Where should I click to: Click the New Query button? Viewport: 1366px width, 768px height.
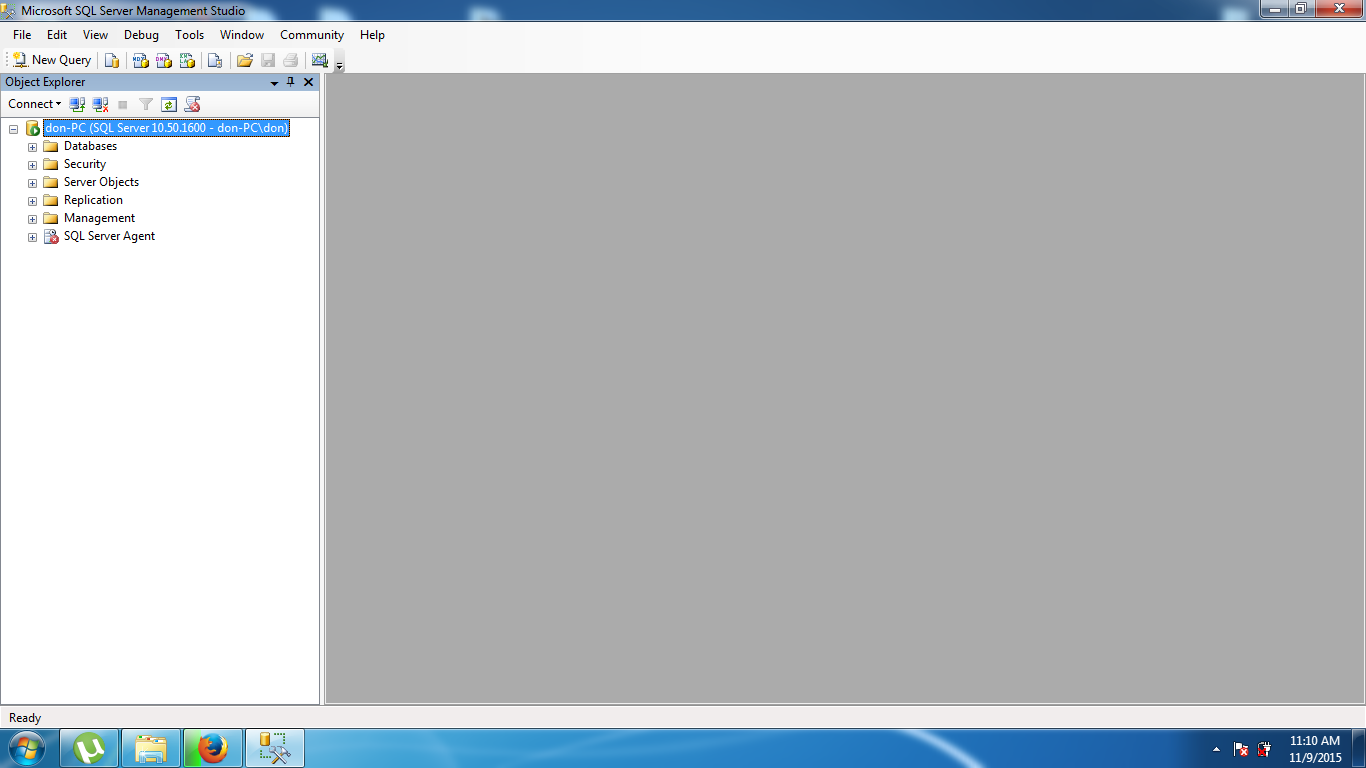click(52, 60)
